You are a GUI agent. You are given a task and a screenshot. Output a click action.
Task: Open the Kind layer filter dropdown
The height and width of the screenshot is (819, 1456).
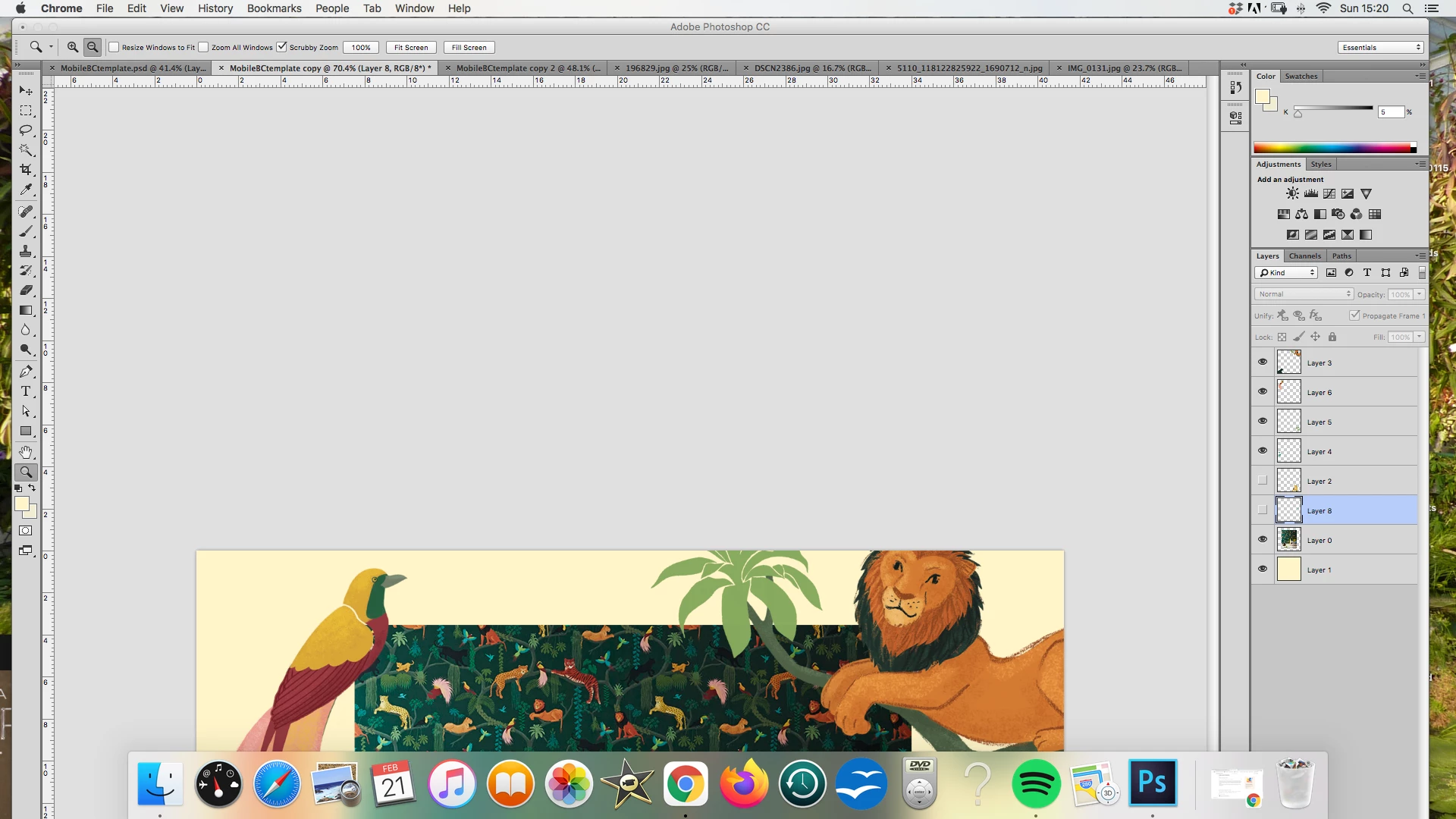pyautogui.click(x=1287, y=273)
